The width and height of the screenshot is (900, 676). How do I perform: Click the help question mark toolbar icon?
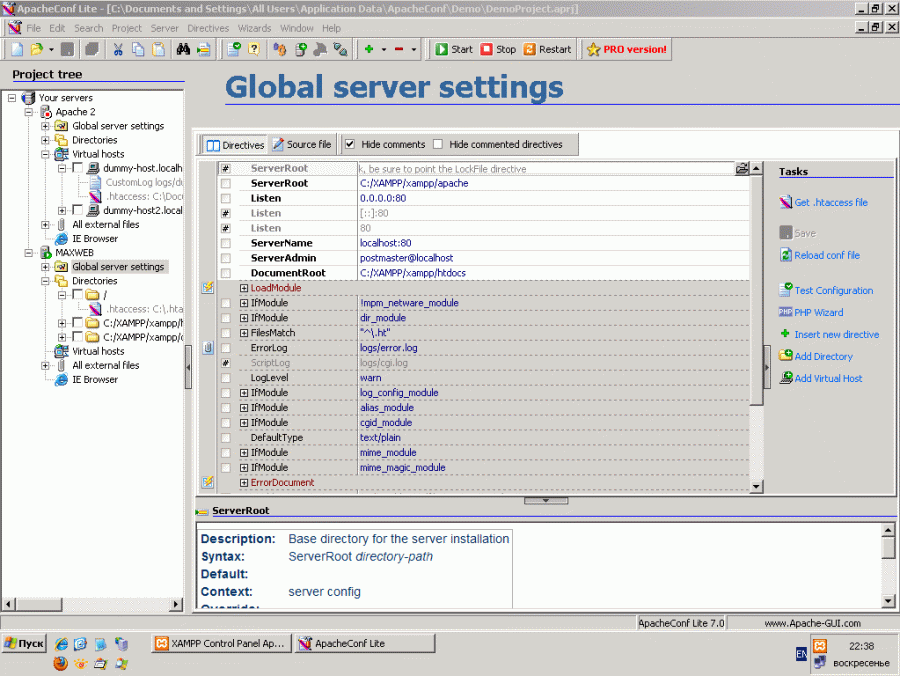[x=254, y=49]
